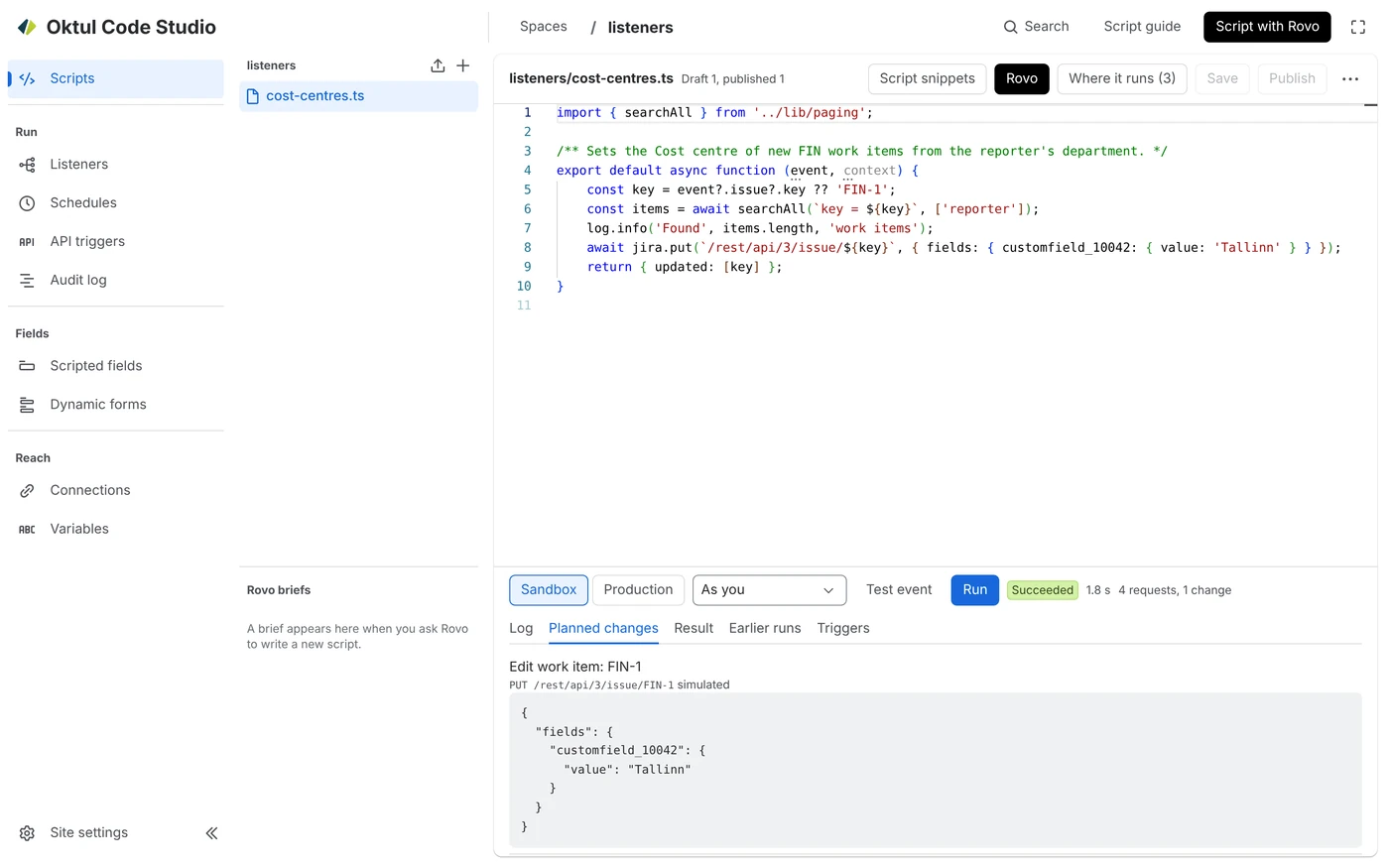Image resolution: width=1389 pixels, height=868 pixels.
Task: Open Listeners via its sidebar icon
Action: tap(28, 165)
